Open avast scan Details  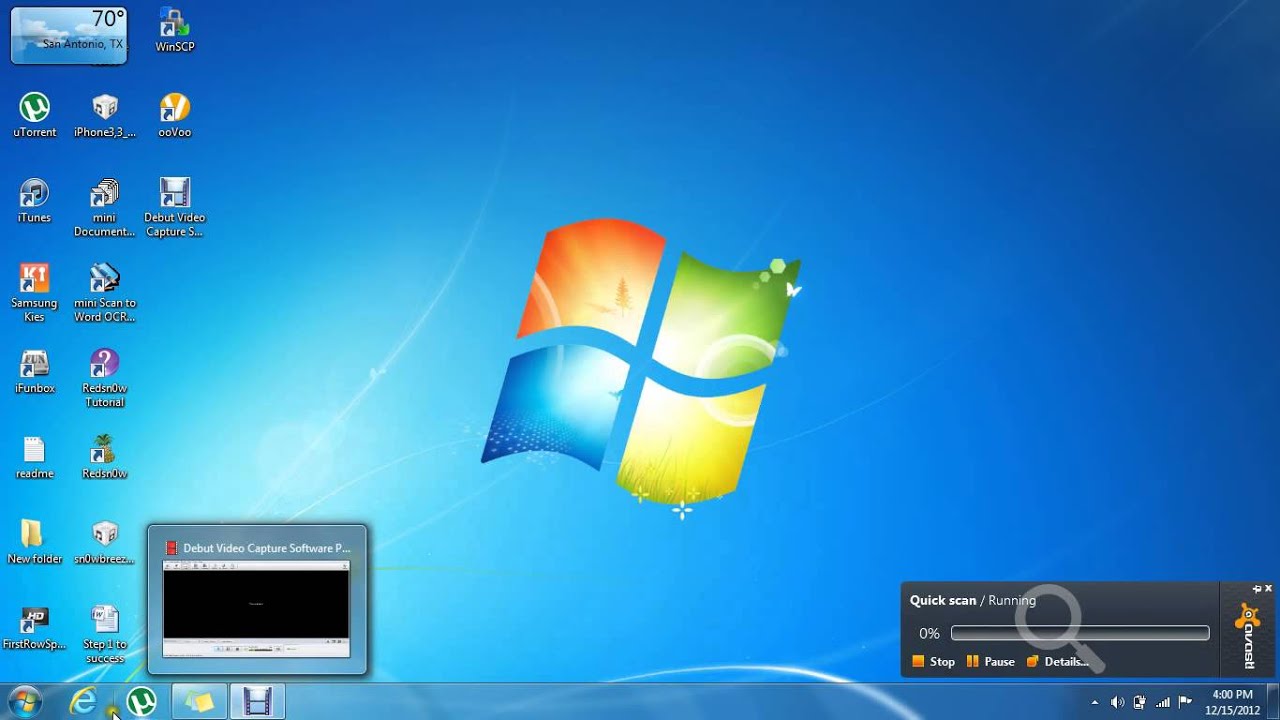1057,661
